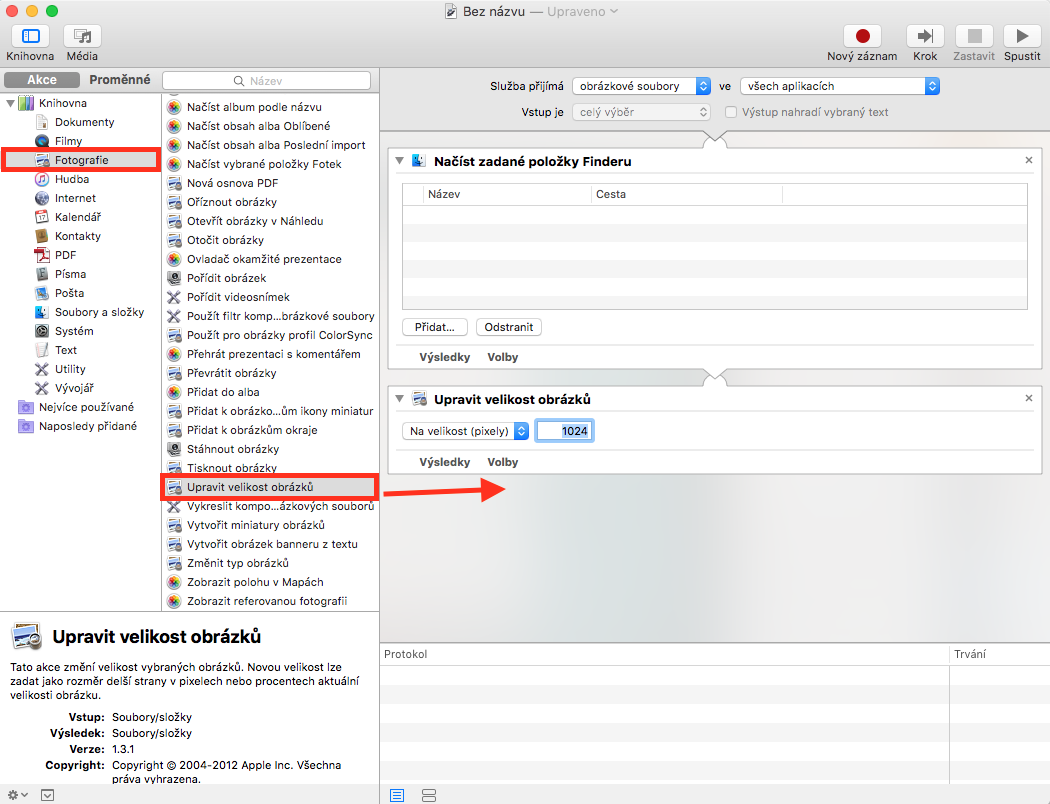Screen dimensions: 1050x804
Task: Show the log list view icon at bottom
Action: (397, 795)
